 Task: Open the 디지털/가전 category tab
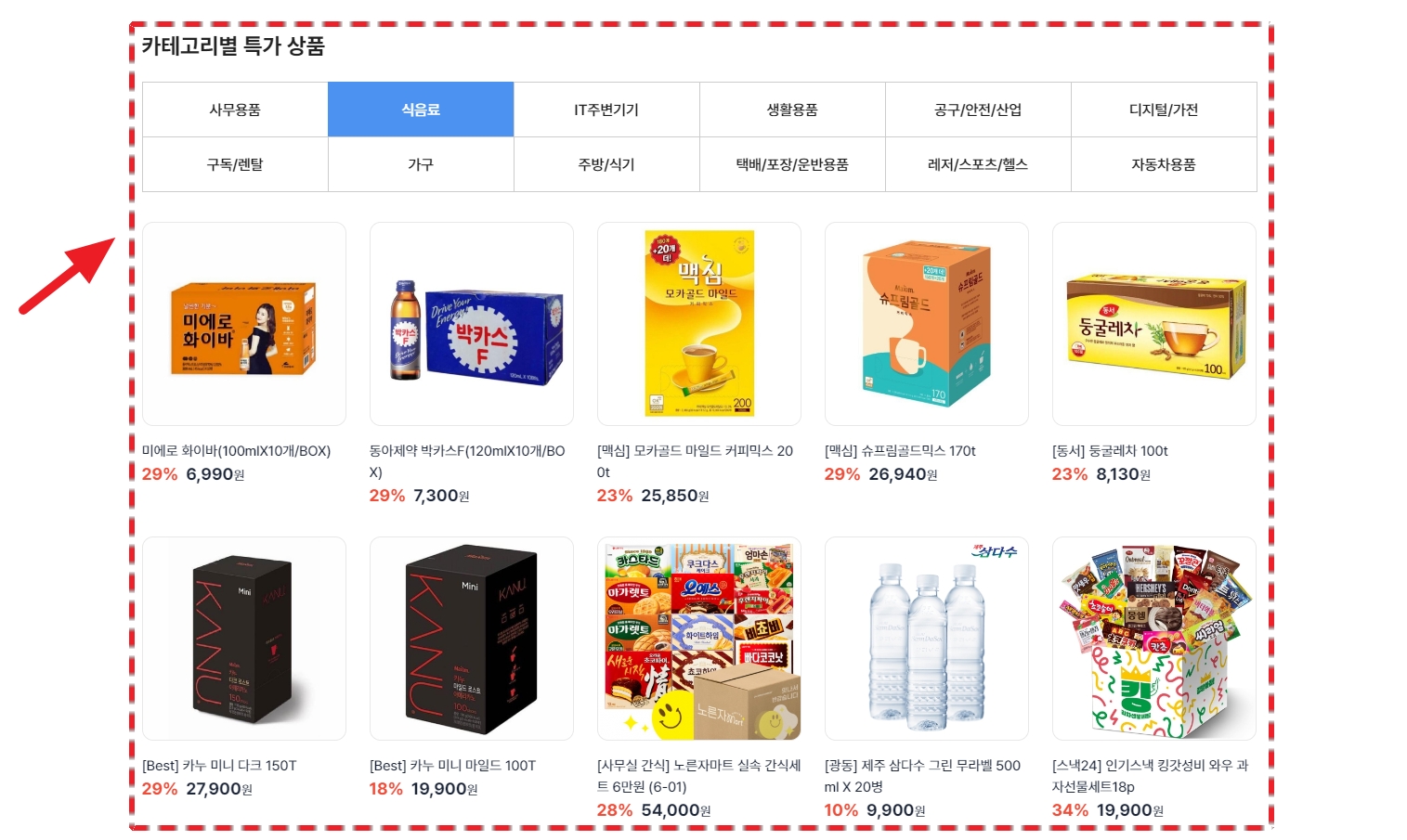click(1164, 110)
